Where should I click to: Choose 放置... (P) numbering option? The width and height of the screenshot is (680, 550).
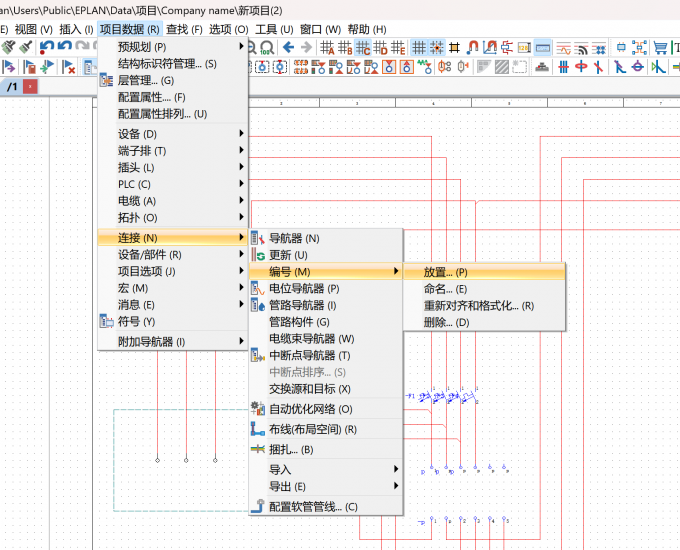click(484, 272)
